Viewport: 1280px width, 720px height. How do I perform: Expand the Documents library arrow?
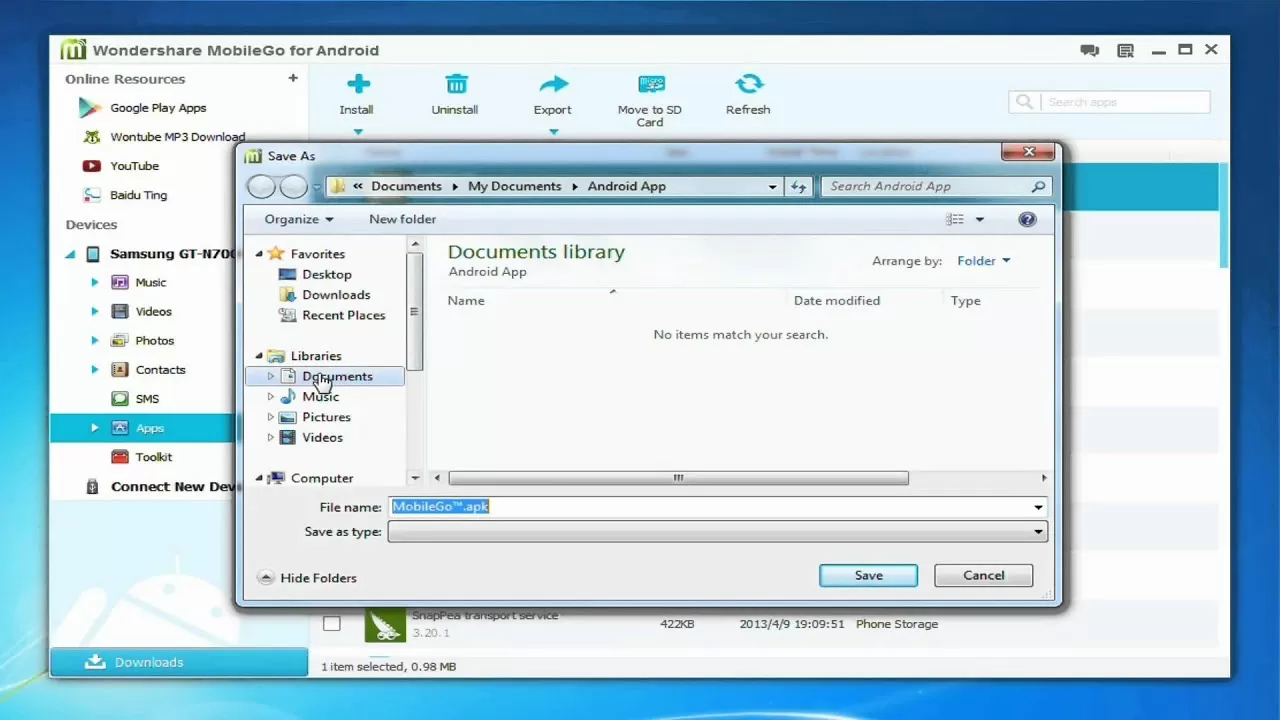(270, 377)
